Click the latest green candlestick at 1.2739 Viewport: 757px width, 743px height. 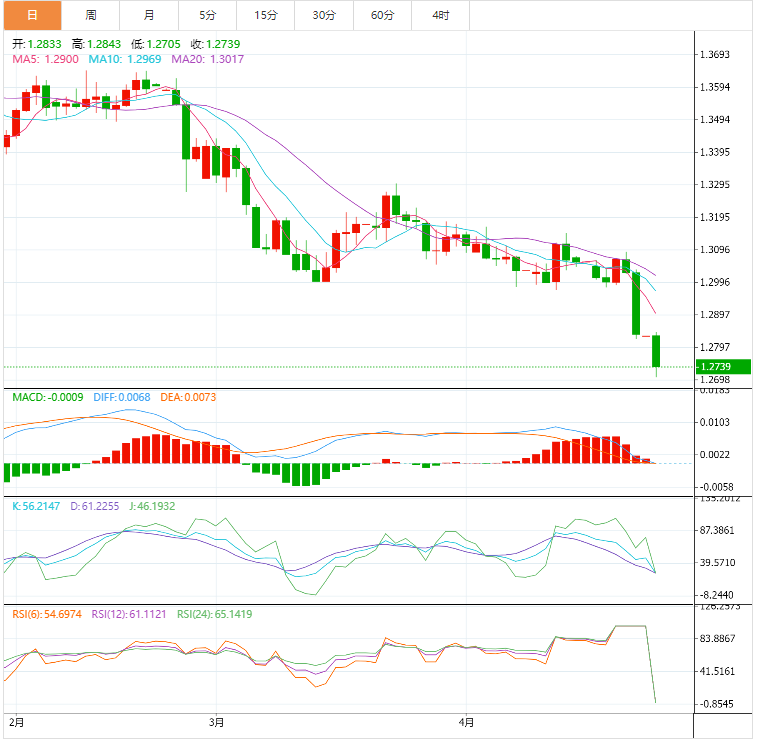(x=656, y=351)
